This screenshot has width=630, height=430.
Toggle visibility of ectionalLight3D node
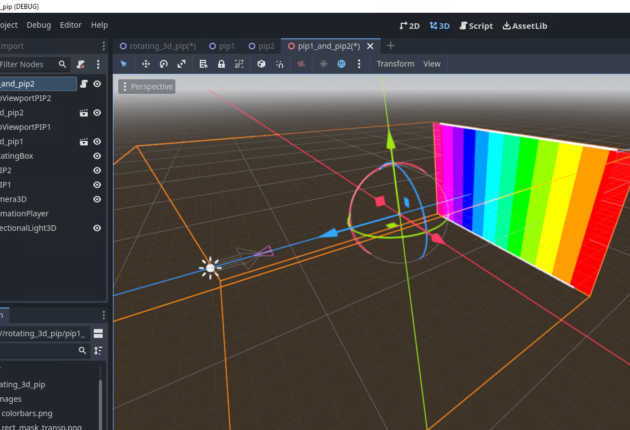coord(97,228)
